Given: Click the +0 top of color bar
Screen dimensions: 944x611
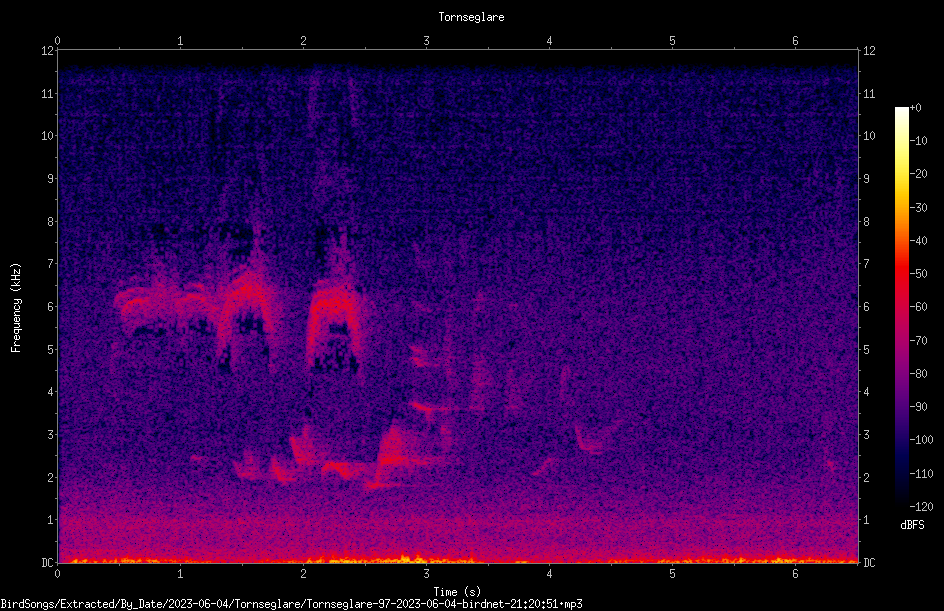Looking at the screenshot, I should tap(915, 108).
